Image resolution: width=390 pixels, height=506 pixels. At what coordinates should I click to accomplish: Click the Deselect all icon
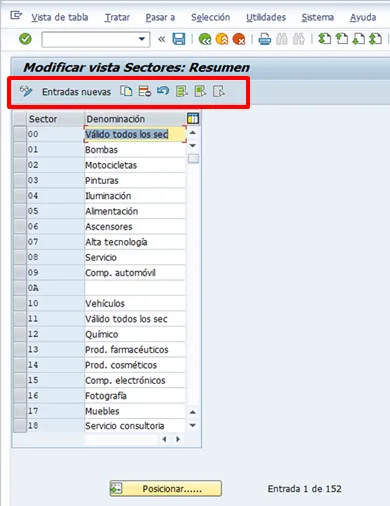coord(219,91)
